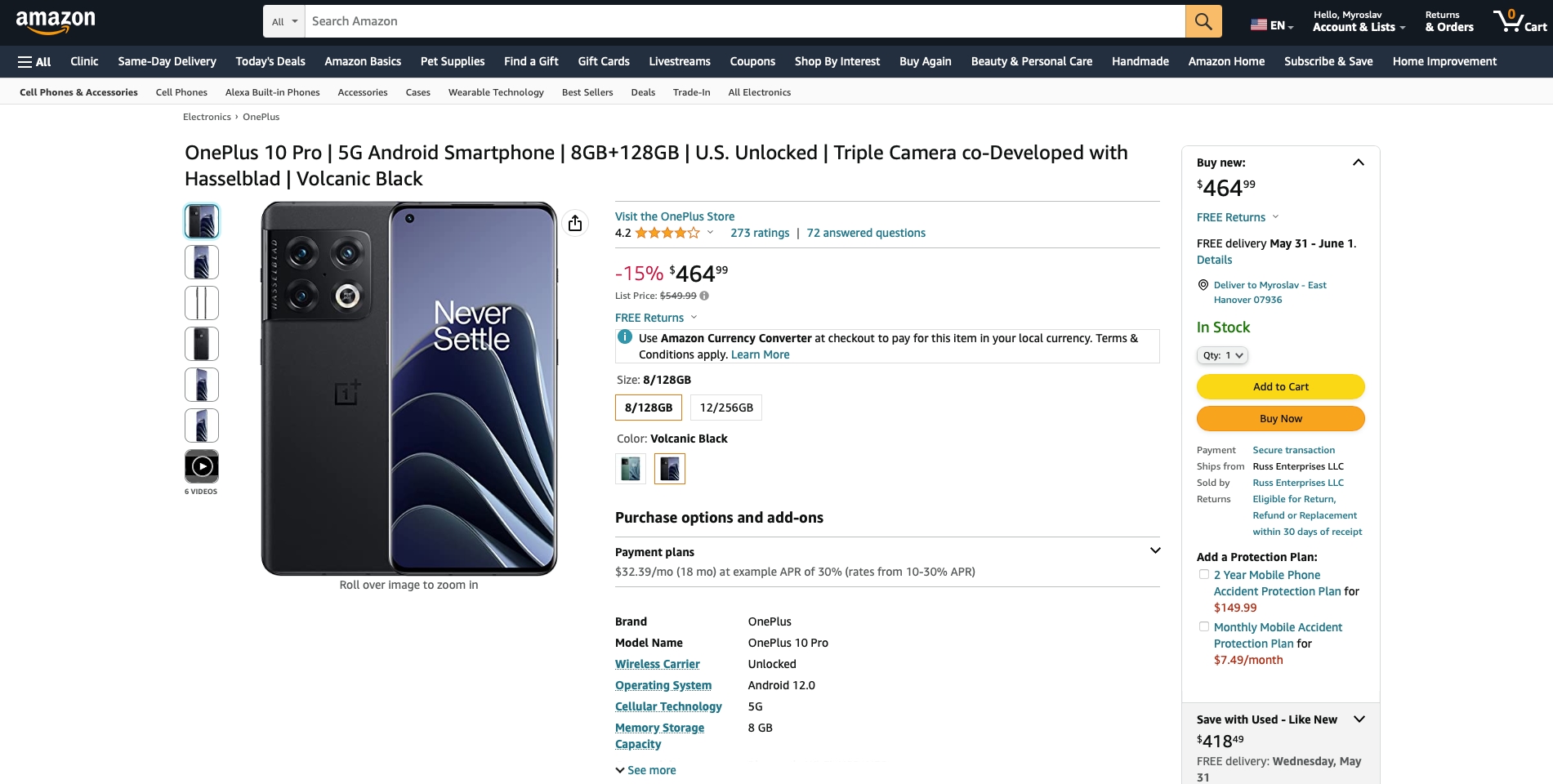Check the 2 Year Accident Protection Plan
This screenshot has height=784, width=1553.
coord(1204,574)
